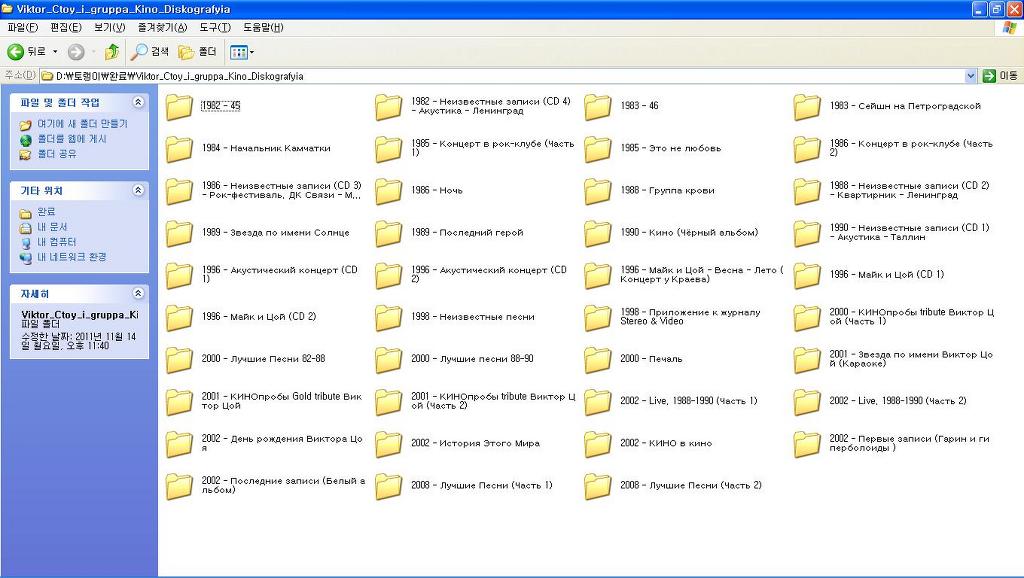This screenshot has height=578, width=1024.
Task: Toggle the Folders (폴더) pane button
Action: point(197,52)
